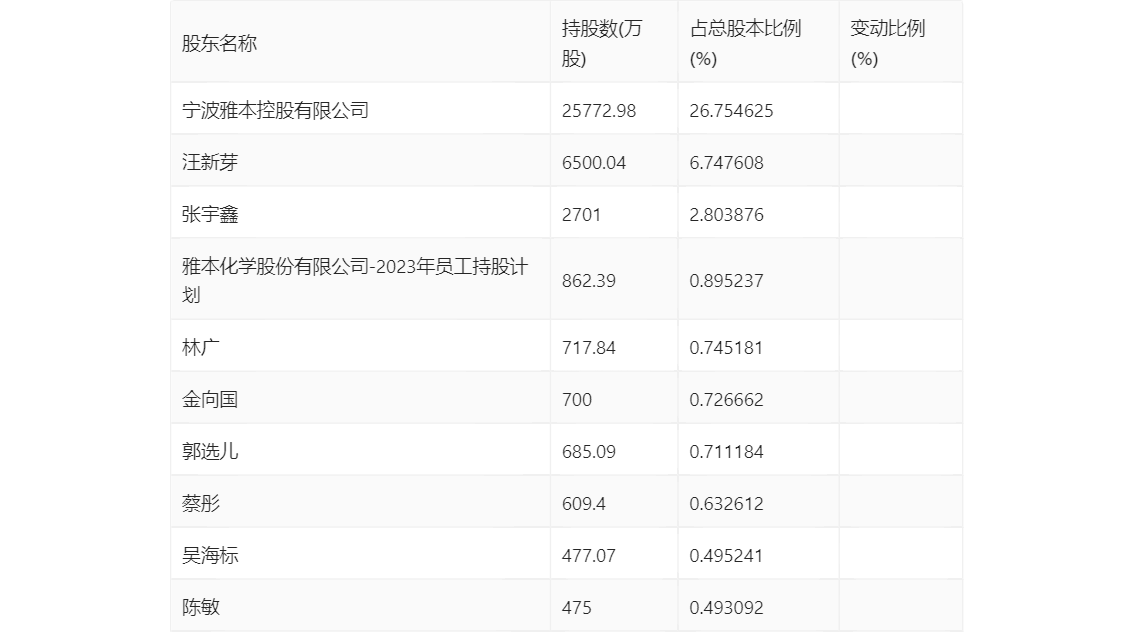Click the value 477.07

click(x=589, y=556)
